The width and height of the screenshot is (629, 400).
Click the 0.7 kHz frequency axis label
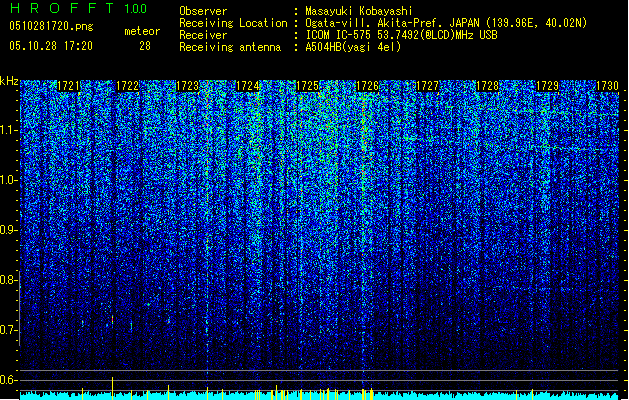(9, 330)
